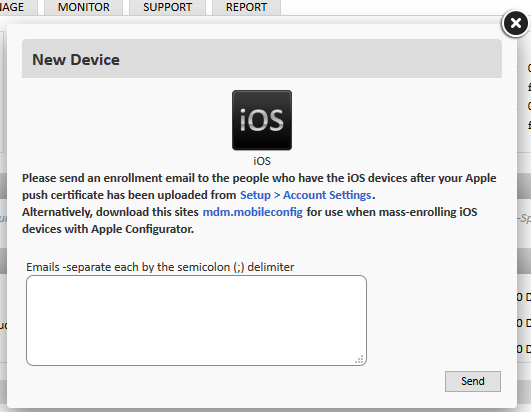Open the SUPPORT tab

[167, 7]
